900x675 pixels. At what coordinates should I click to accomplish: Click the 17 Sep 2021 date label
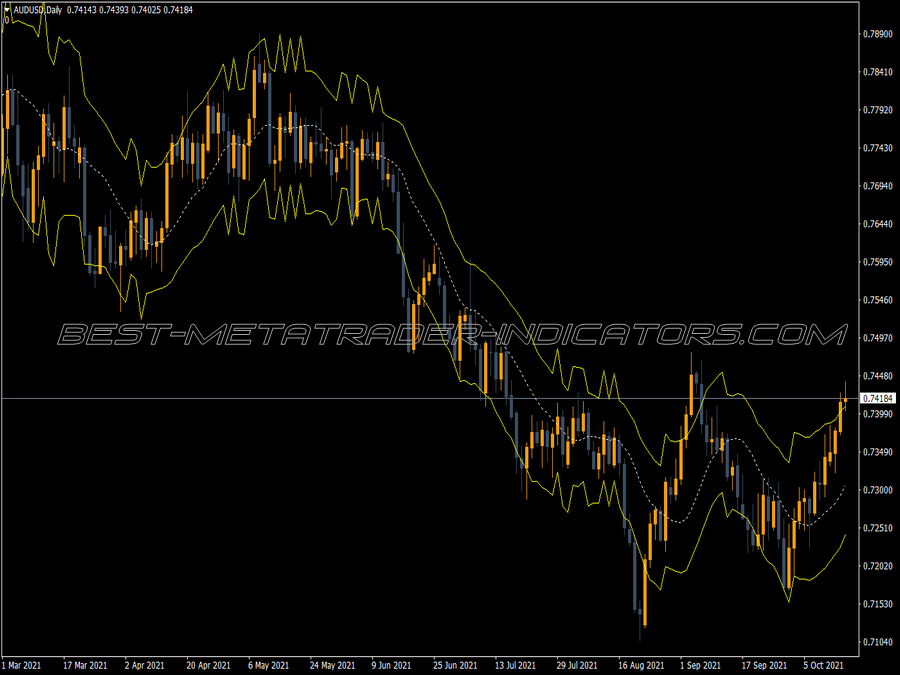point(763,665)
